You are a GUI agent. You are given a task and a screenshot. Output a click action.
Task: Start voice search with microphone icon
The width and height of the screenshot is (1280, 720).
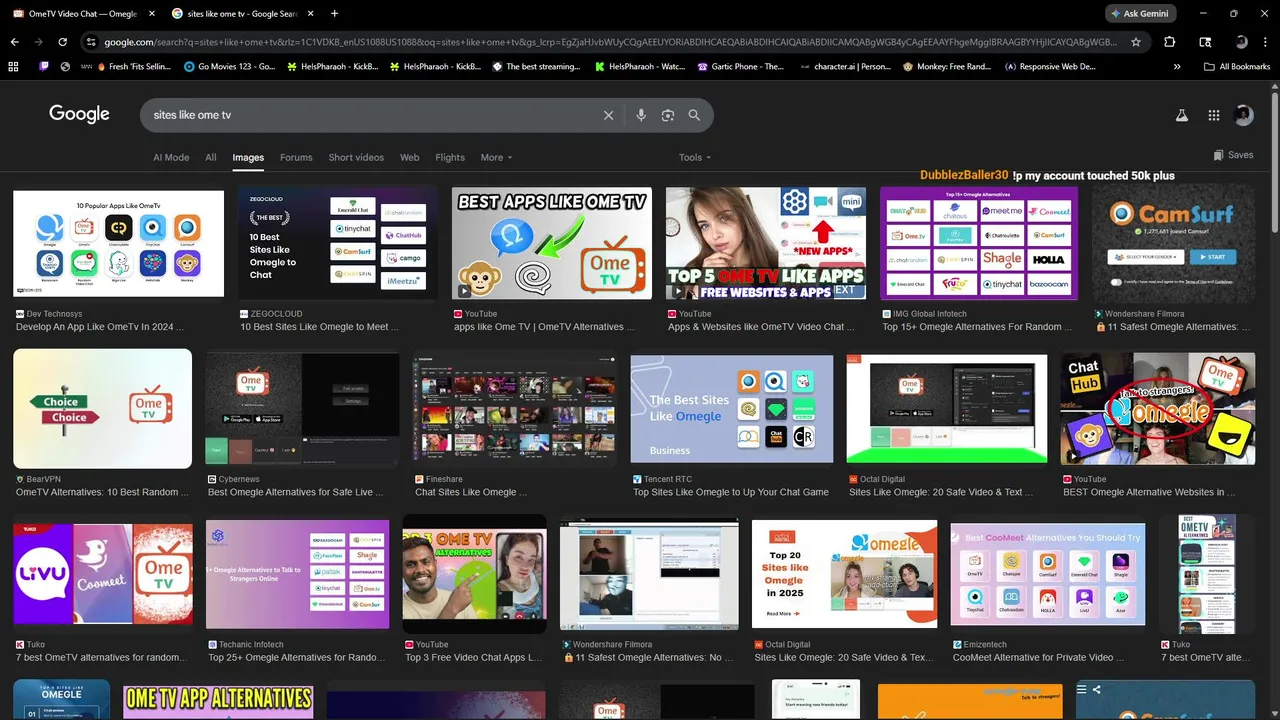click(x=641, y=115)
